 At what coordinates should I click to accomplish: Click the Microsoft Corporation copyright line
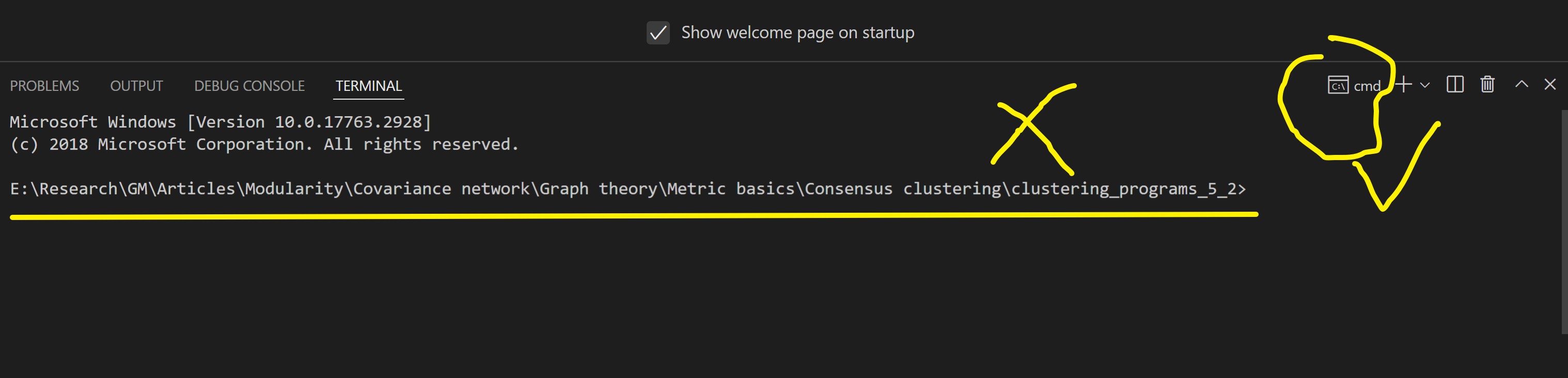pyautogui.click(x=264, y=145)
